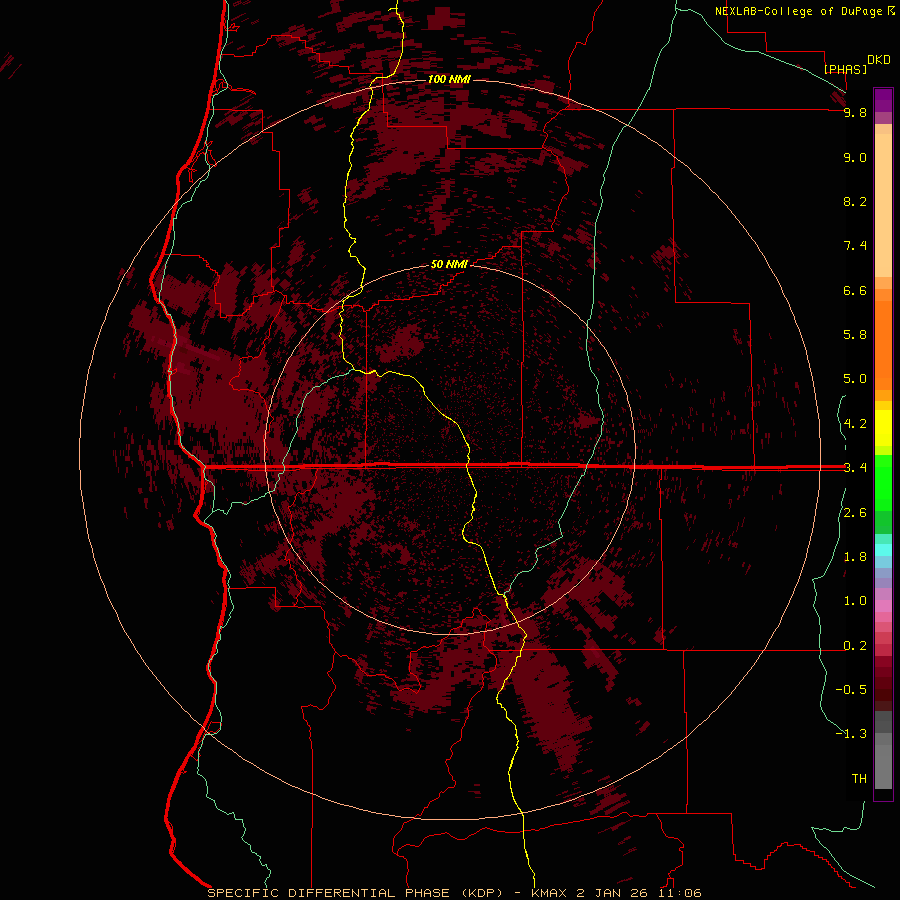Click the 1.0 legend value
The width and height of the screenshot is (900, 900).
[x=855, y=601]
